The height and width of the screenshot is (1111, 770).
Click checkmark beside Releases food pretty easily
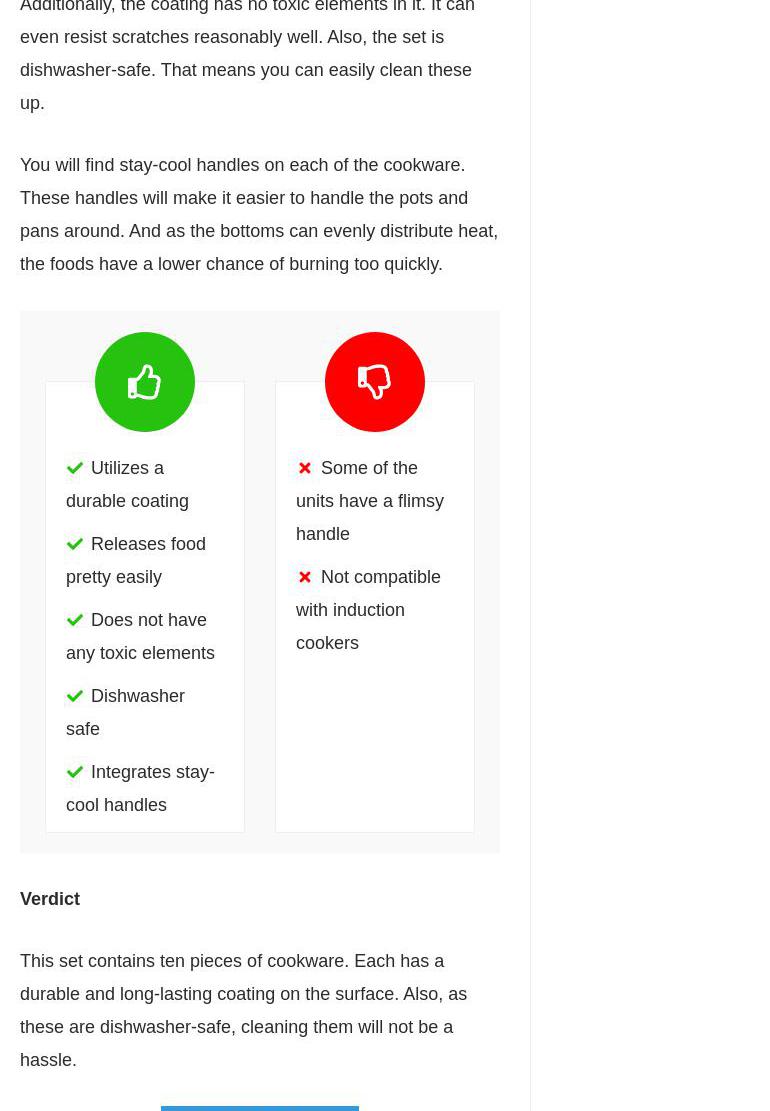click(75, 544)
